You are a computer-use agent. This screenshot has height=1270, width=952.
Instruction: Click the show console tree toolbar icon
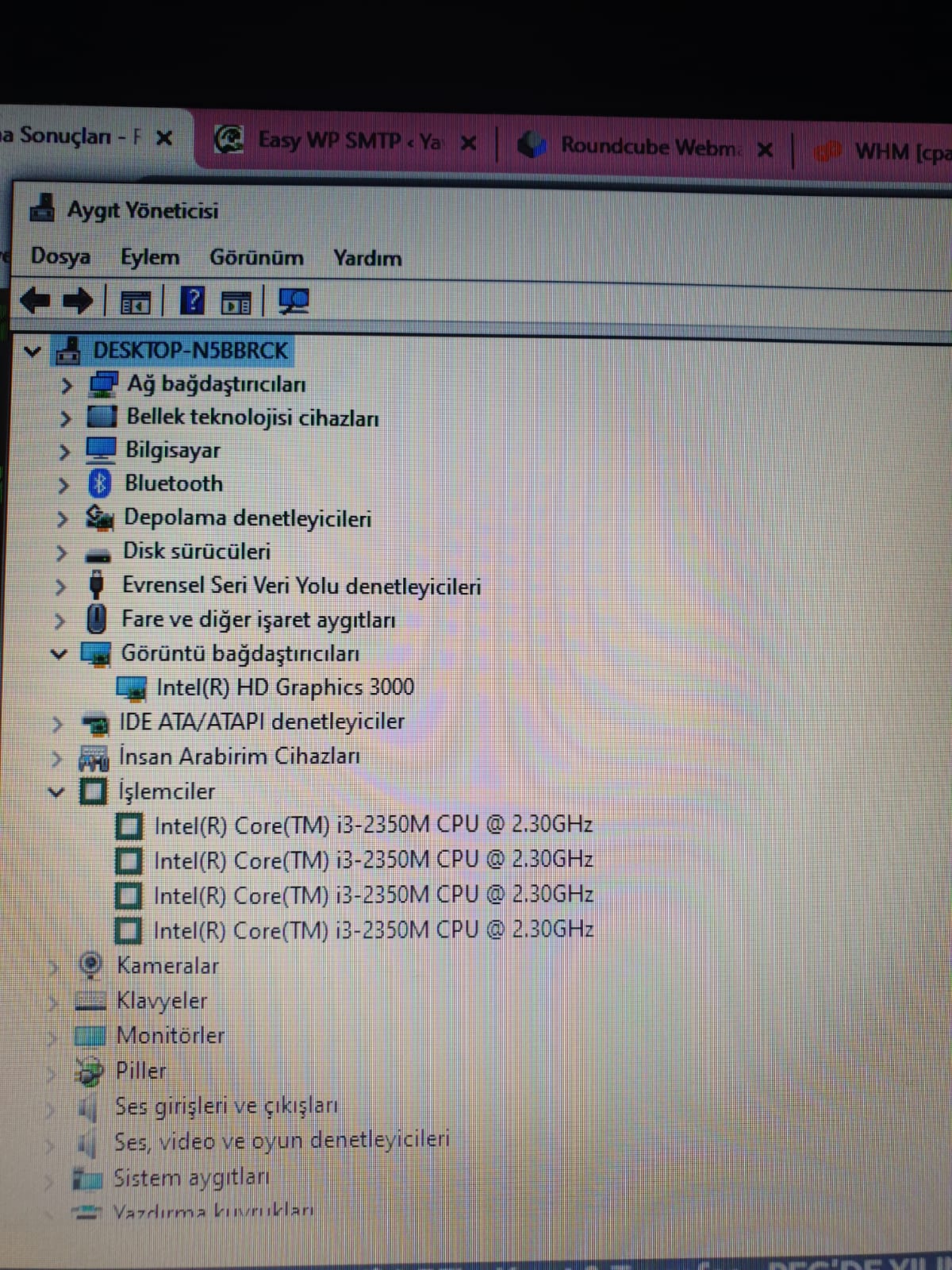(134, 302)
